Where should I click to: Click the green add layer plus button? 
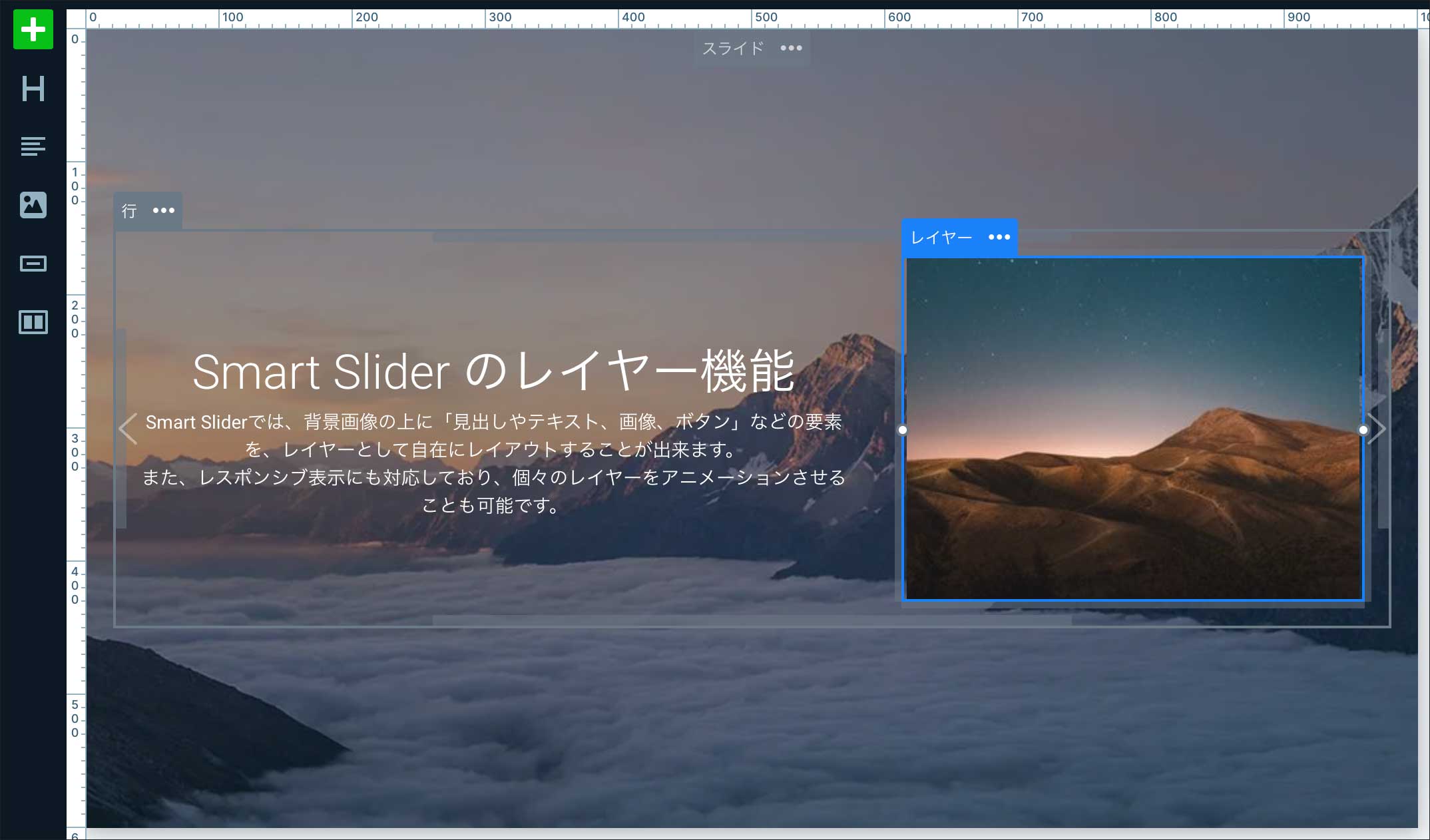coord(33,29)
